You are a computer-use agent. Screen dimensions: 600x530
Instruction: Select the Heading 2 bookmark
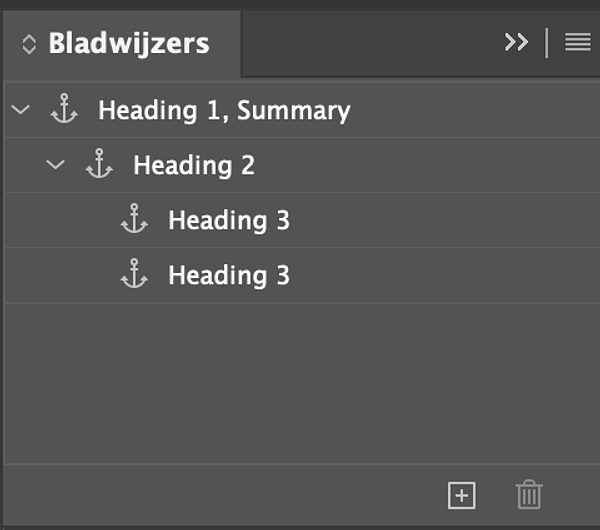194,165
